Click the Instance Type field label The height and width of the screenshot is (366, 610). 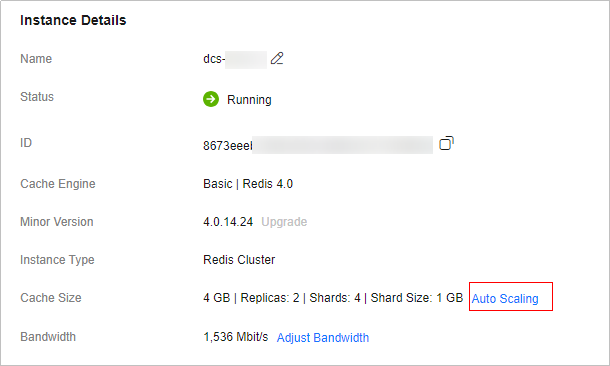[x=57, y=260]
